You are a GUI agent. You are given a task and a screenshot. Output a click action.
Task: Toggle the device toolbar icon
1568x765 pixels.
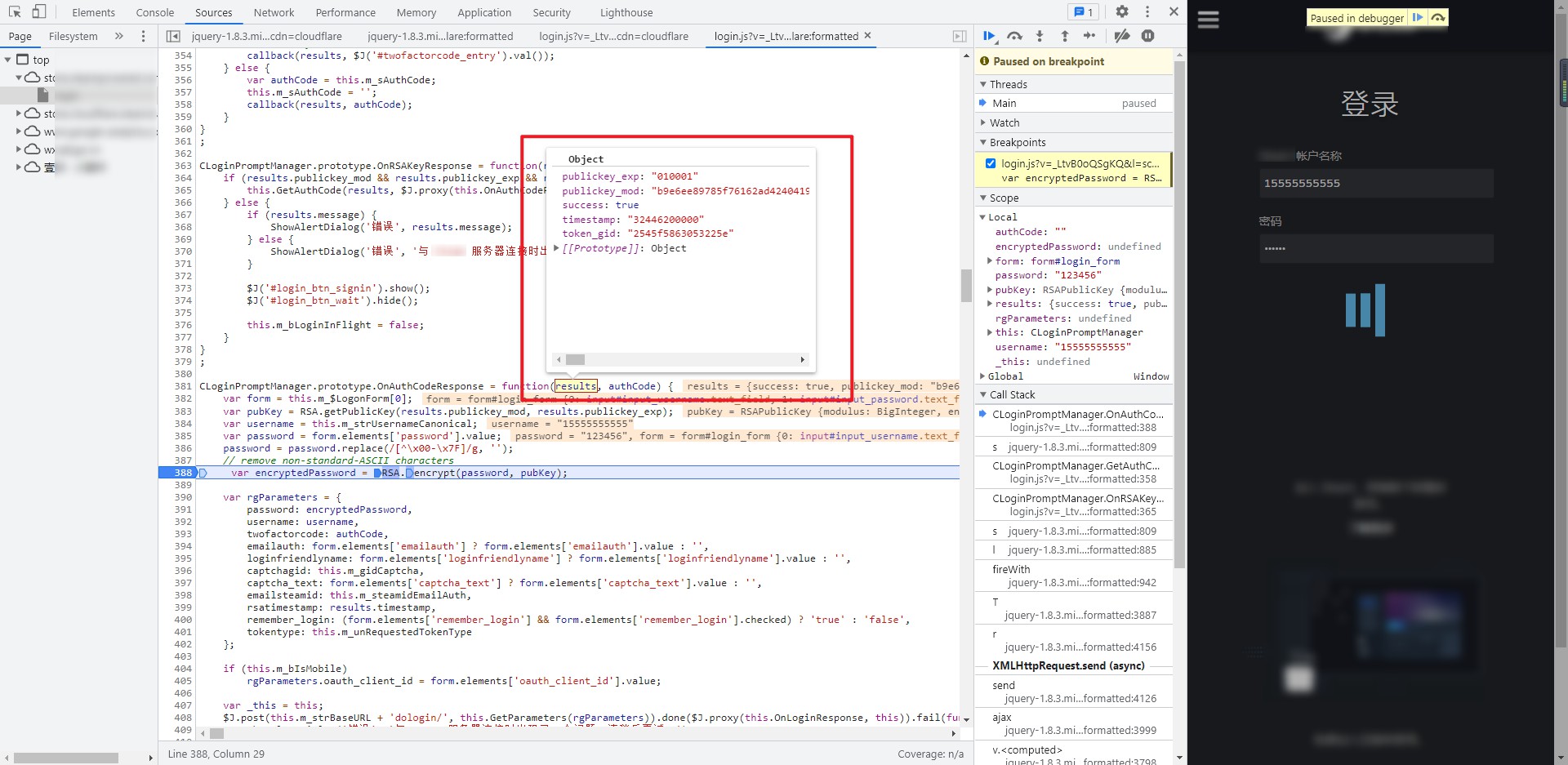[x=39, y=12]
